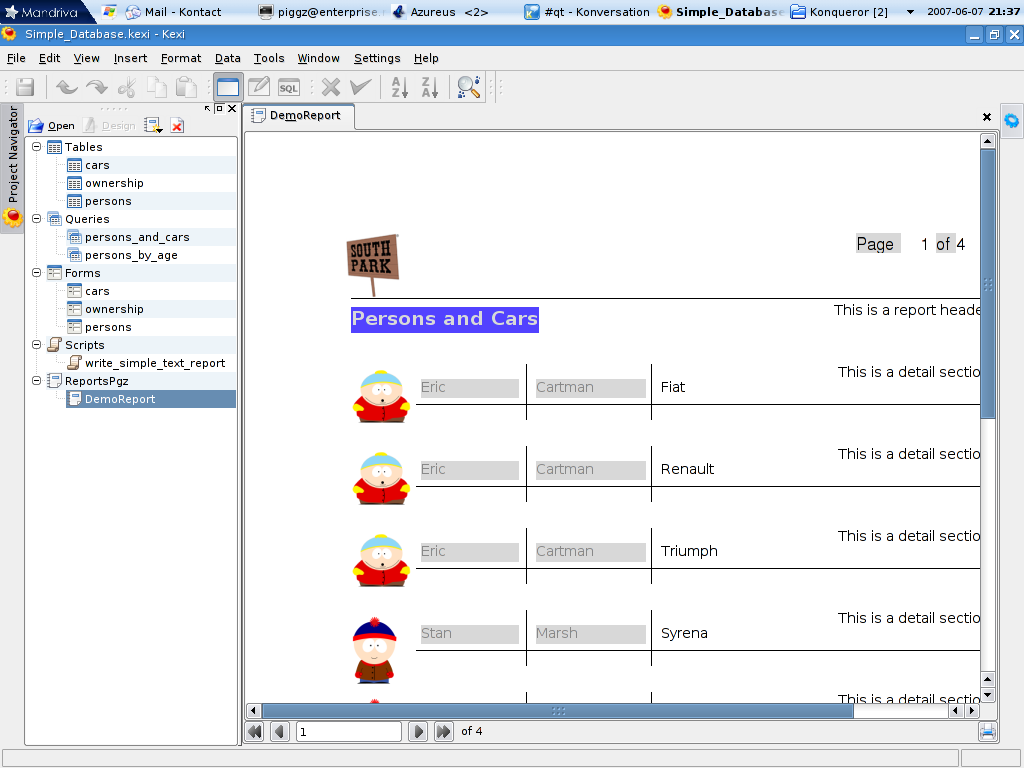This screenshot has width=1024, height=768.
Task: Switch to Azureus taskbar window
Action: [440, 12]
